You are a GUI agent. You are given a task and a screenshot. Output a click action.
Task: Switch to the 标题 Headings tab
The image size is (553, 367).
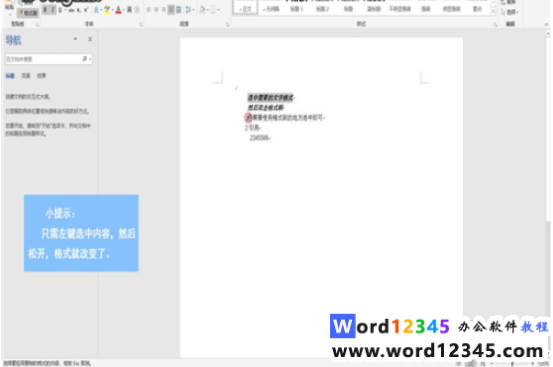click(10, 76)
